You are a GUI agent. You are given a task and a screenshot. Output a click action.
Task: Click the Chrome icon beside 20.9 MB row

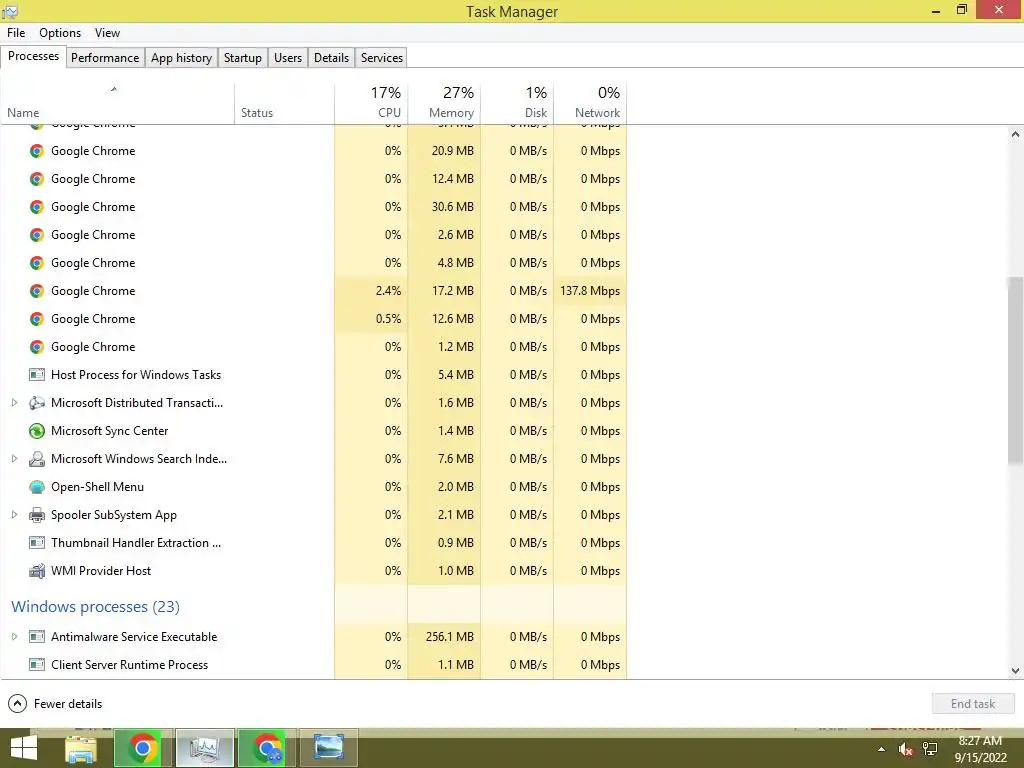[x=37, y=151]
